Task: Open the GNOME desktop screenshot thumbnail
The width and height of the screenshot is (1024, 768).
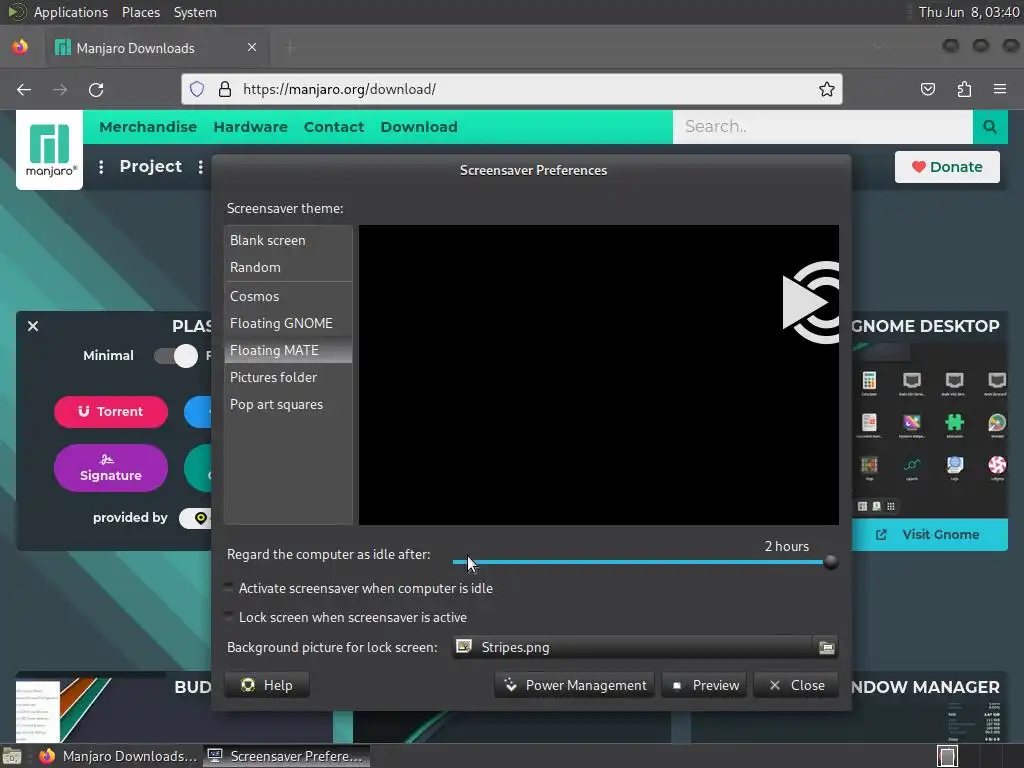Action: pyautogui.click(x=929, y=430)
